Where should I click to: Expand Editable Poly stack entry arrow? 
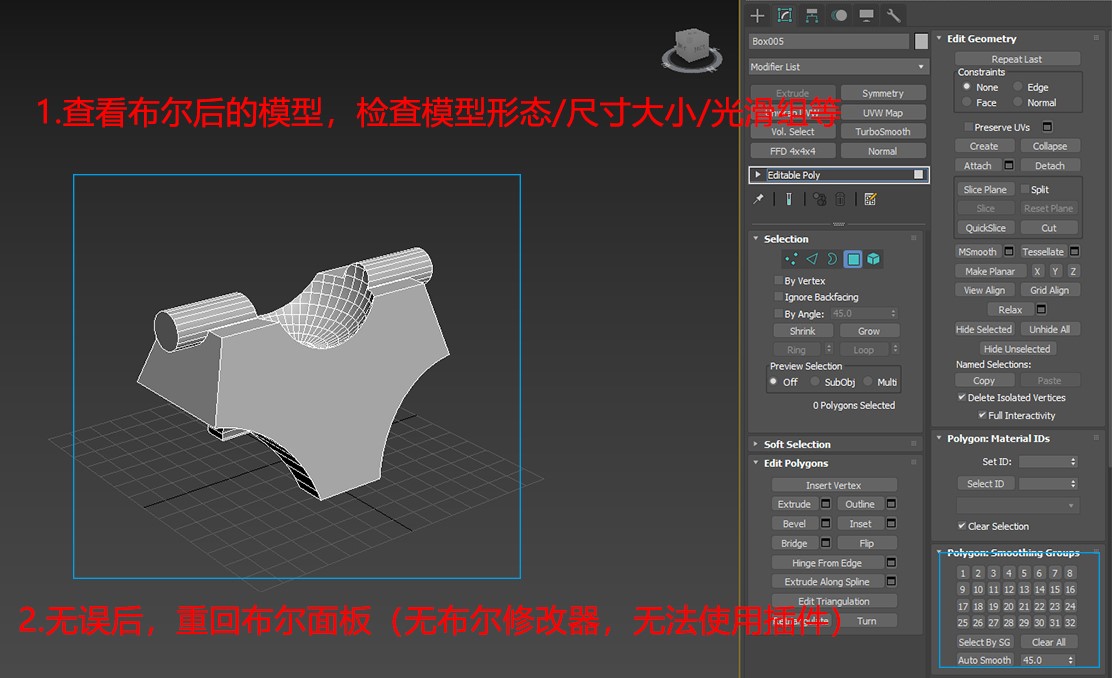(758, 175)
